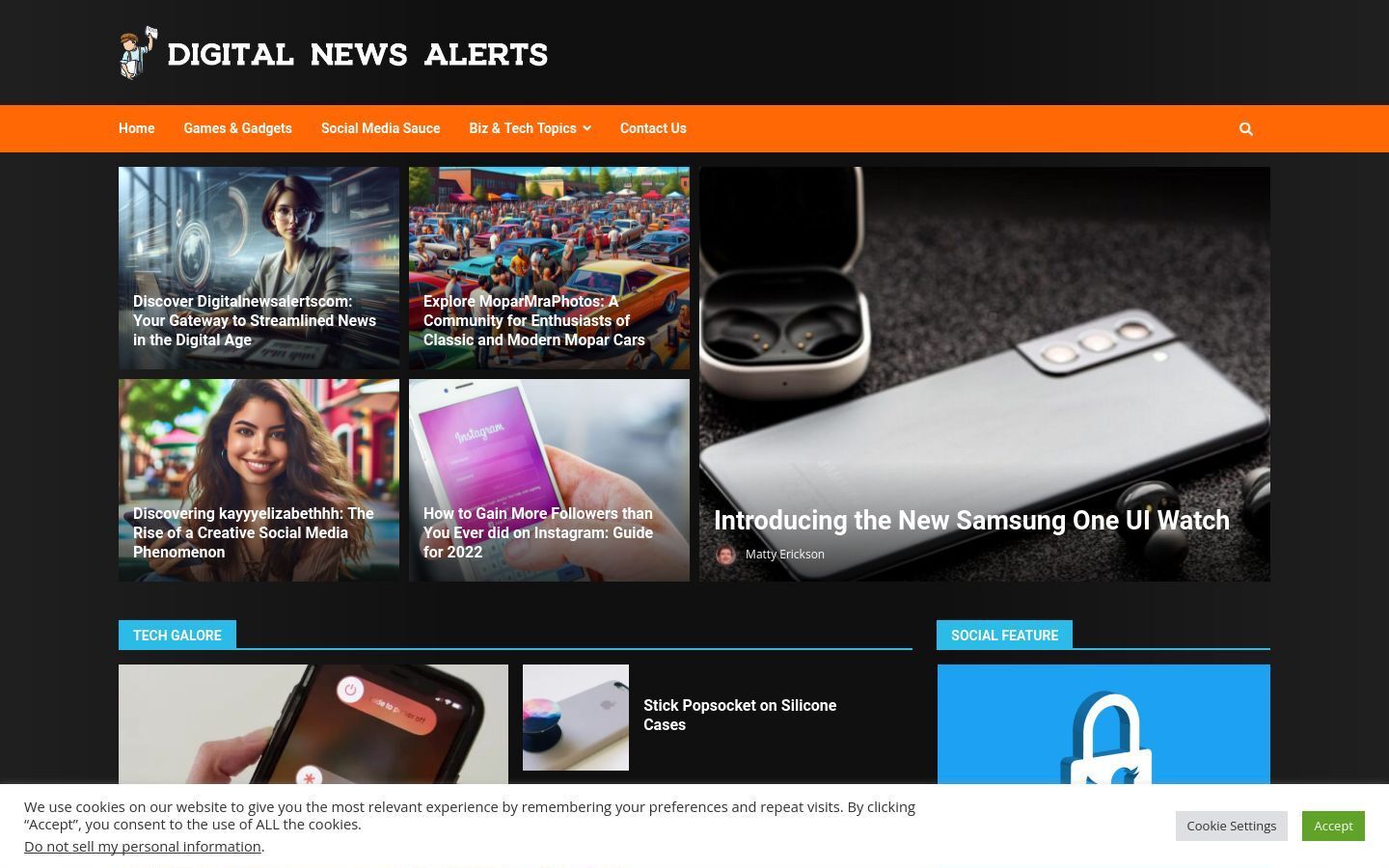The width and height of the screenshot is (1389, 868).
Task: Open the Contact Us page
Action: pyautogui.click(x=653, y=128)
